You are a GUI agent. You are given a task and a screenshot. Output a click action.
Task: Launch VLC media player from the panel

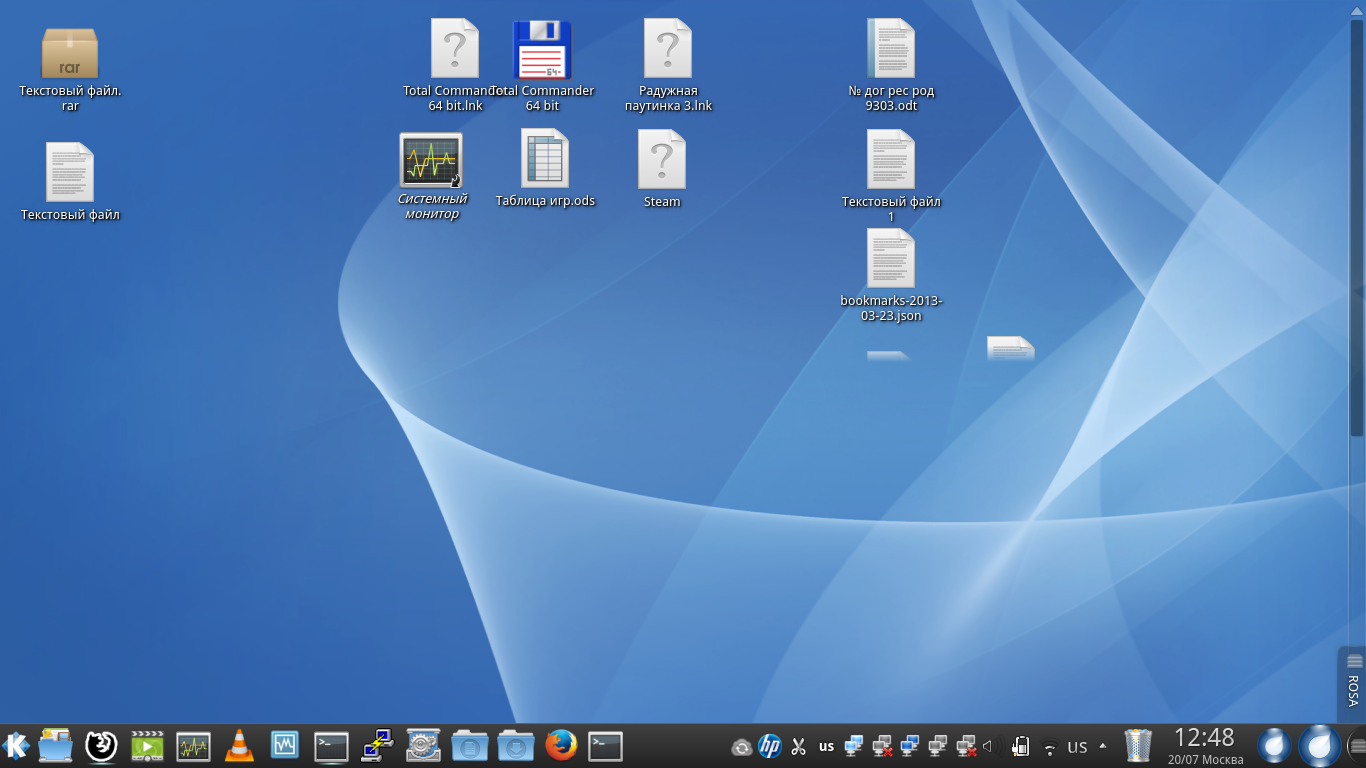(239, 746)
